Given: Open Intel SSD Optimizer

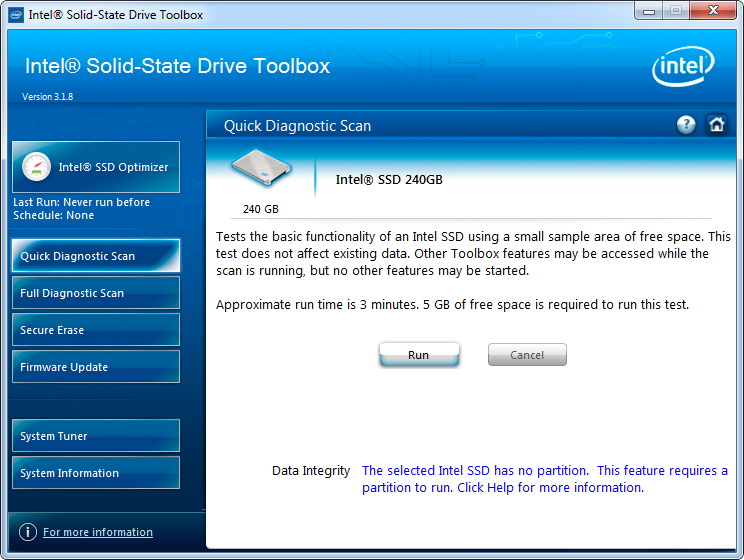Looking at the screenshot, I should coord(96,167).
